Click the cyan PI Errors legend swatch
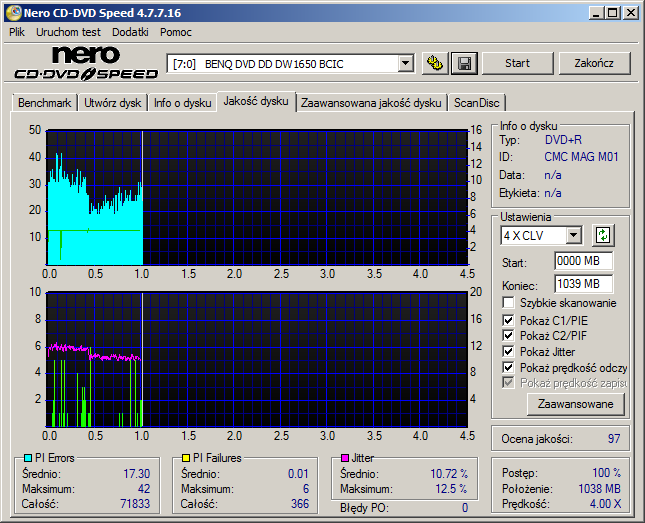The image size is (645, 523). click(x=28, y=458)
